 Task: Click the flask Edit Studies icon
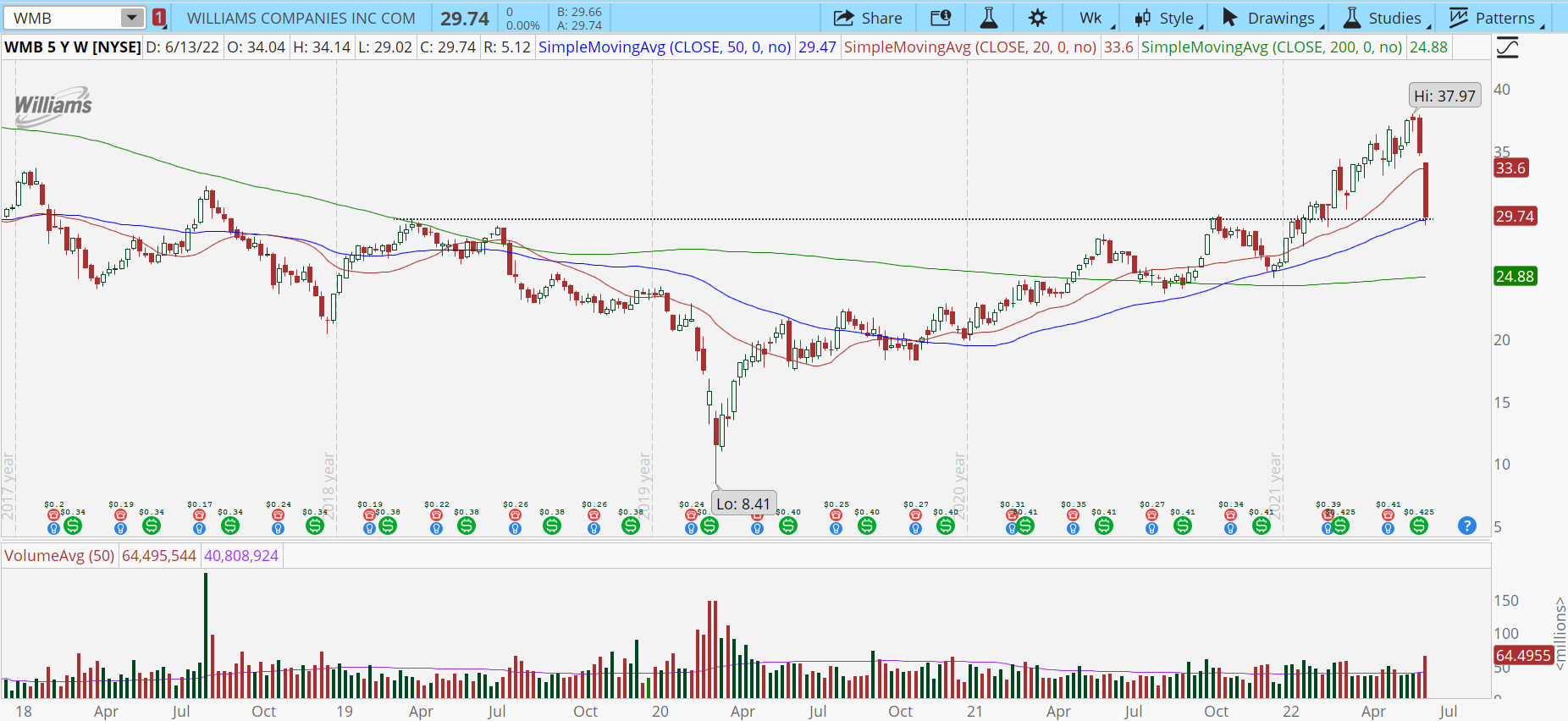[989, 18]
